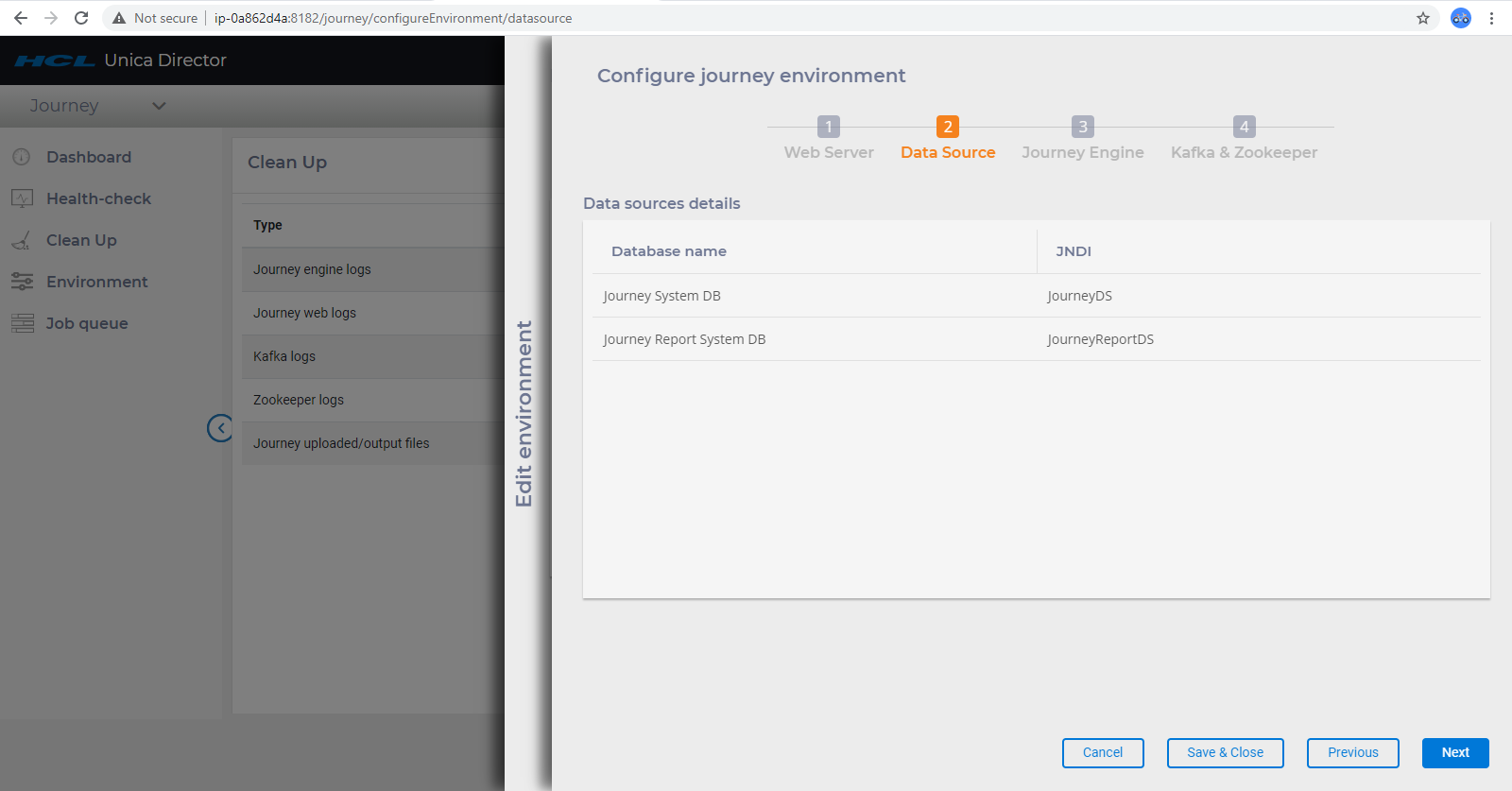Click Save & Close
Image resolution: width=1512 pixels, height=791 pixels.
1225,752
